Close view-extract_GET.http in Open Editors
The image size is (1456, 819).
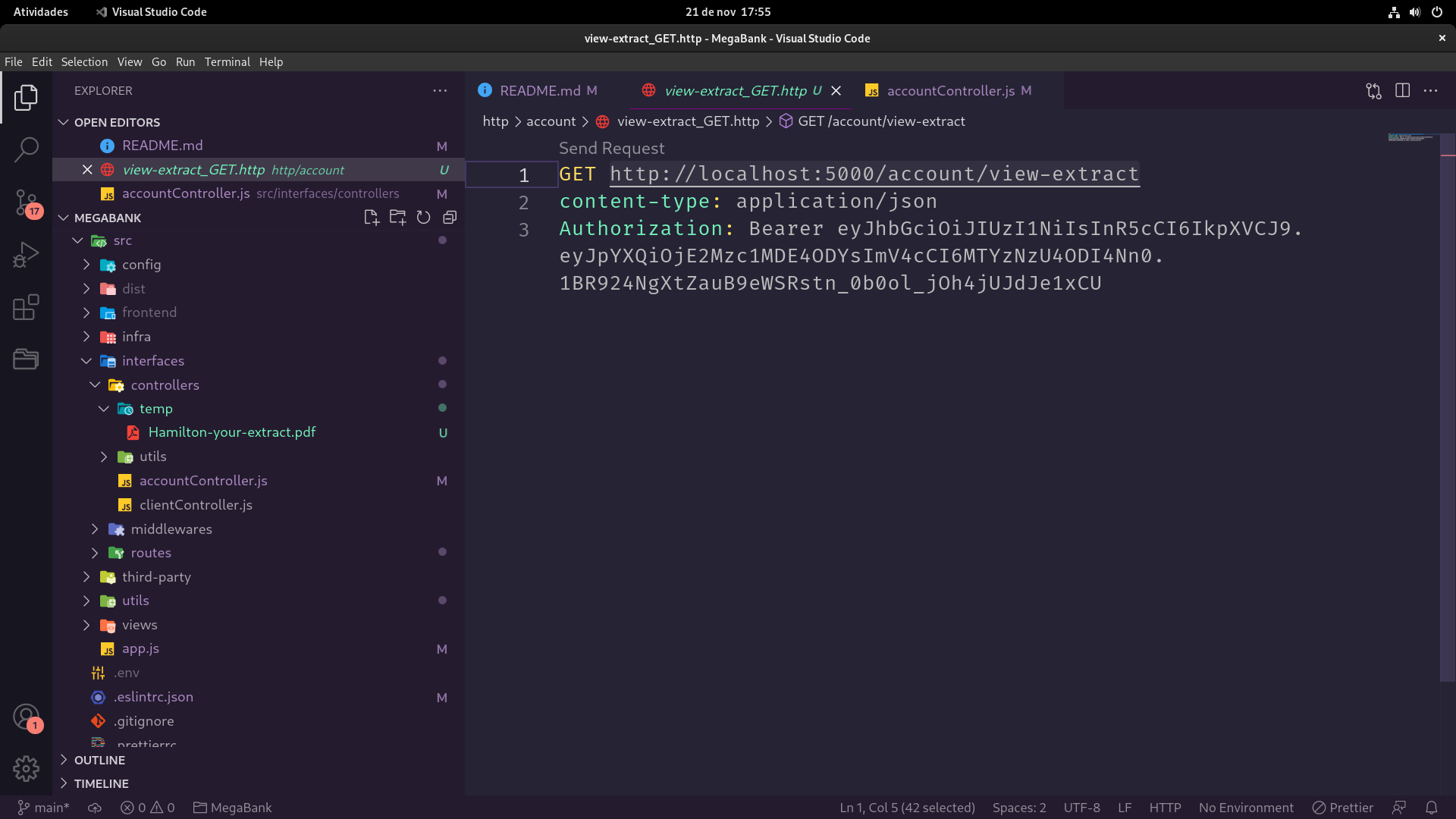[87, 170]
